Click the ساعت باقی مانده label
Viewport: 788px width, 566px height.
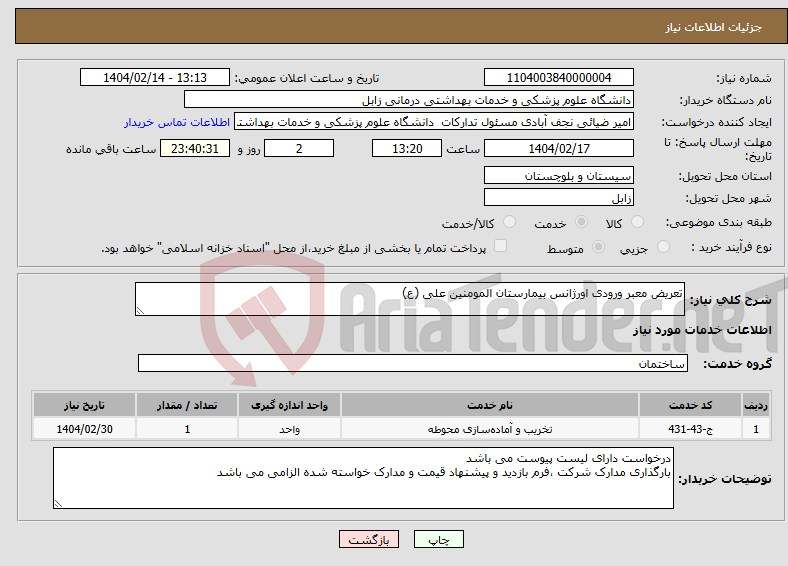click(x=111, y=149)
